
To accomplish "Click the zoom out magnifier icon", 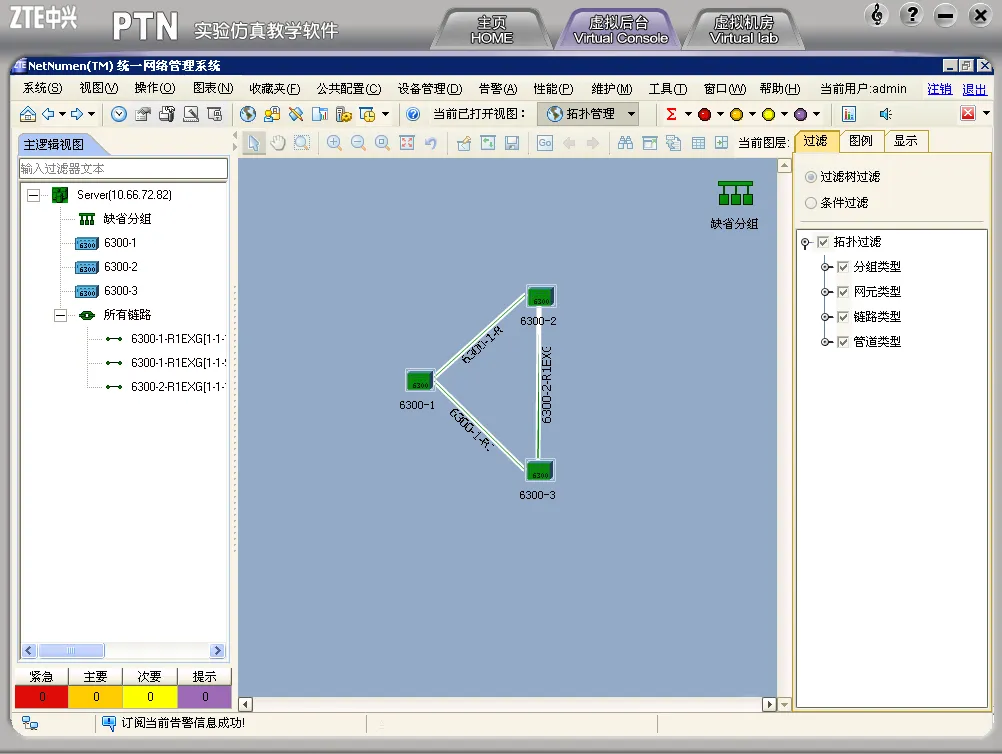I will tap(358, 142).
